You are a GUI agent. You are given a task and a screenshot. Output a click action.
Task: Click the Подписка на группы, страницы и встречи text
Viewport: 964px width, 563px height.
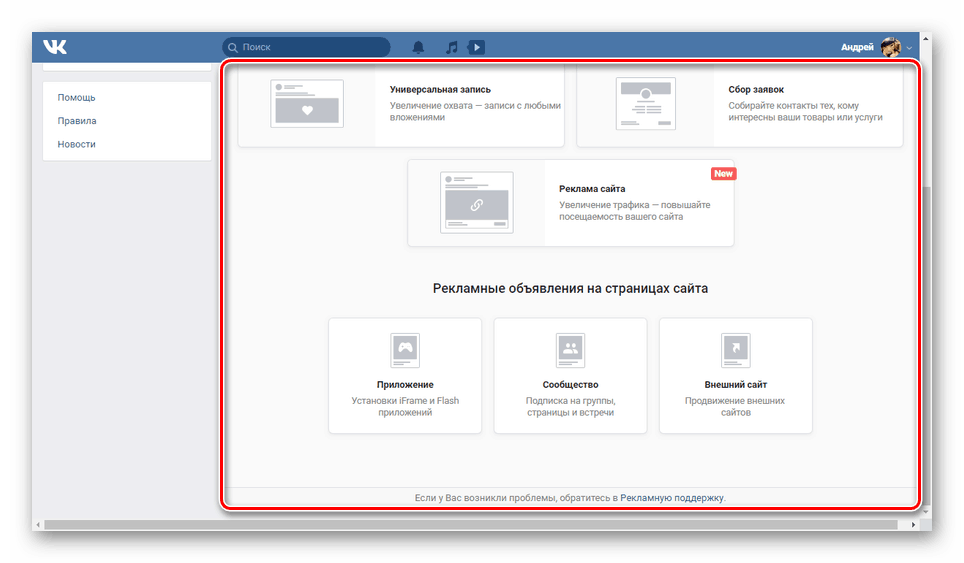pyautogui.click(x=571, y=406)
